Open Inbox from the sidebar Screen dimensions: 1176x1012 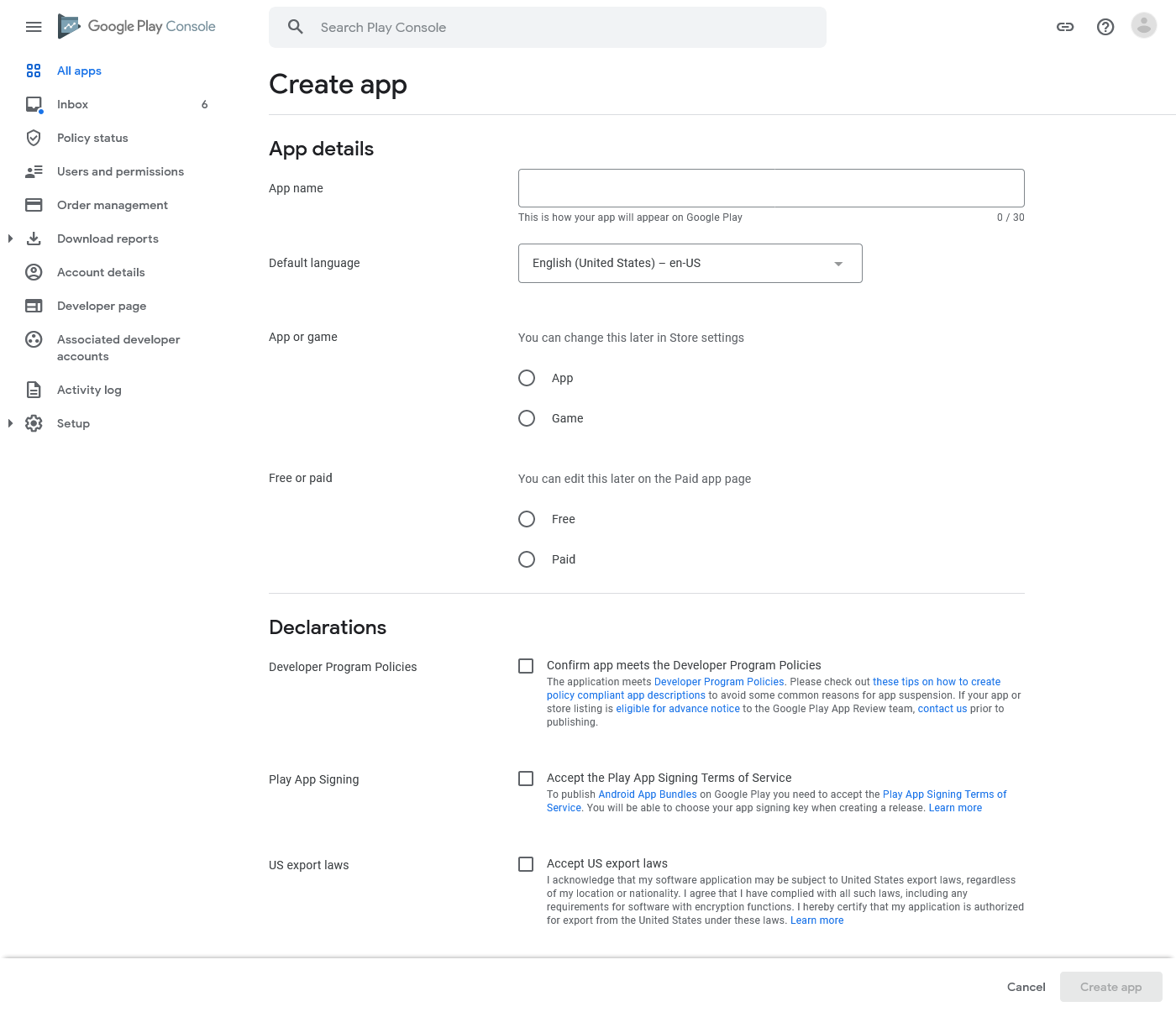[x=72, y=104]
